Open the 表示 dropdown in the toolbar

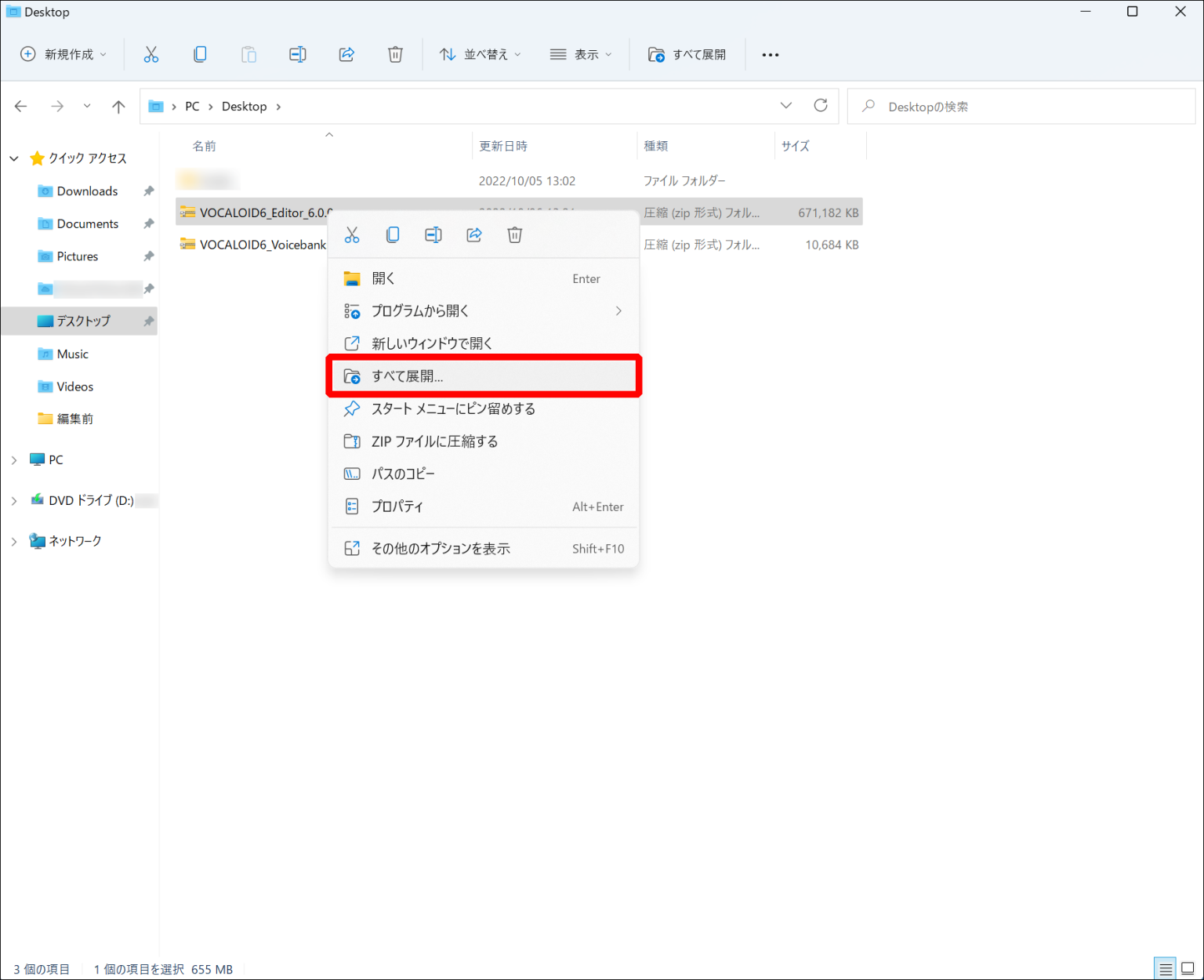point(581,54)
